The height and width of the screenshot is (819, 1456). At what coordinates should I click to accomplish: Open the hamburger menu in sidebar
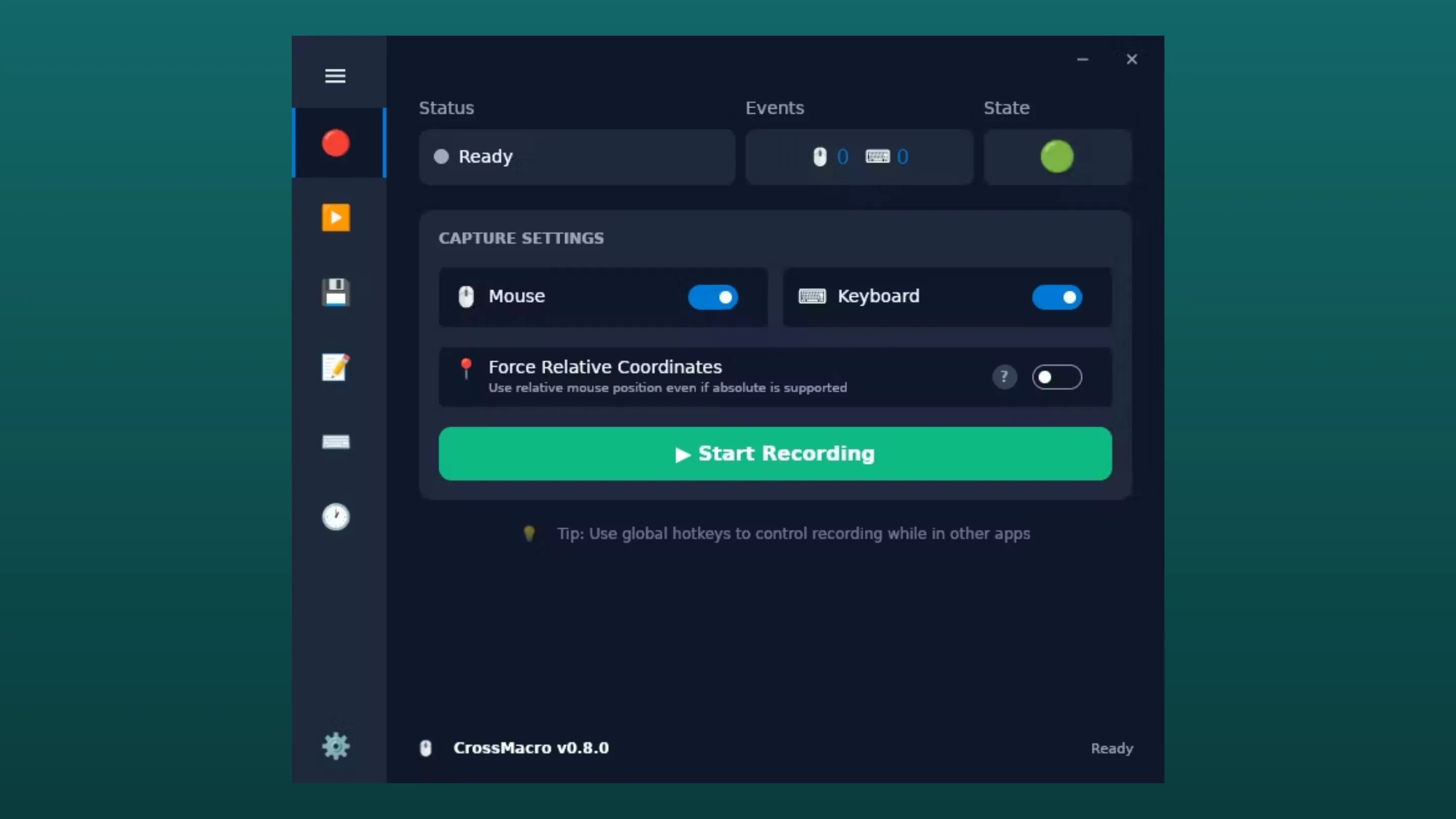[x=335, y=76]
